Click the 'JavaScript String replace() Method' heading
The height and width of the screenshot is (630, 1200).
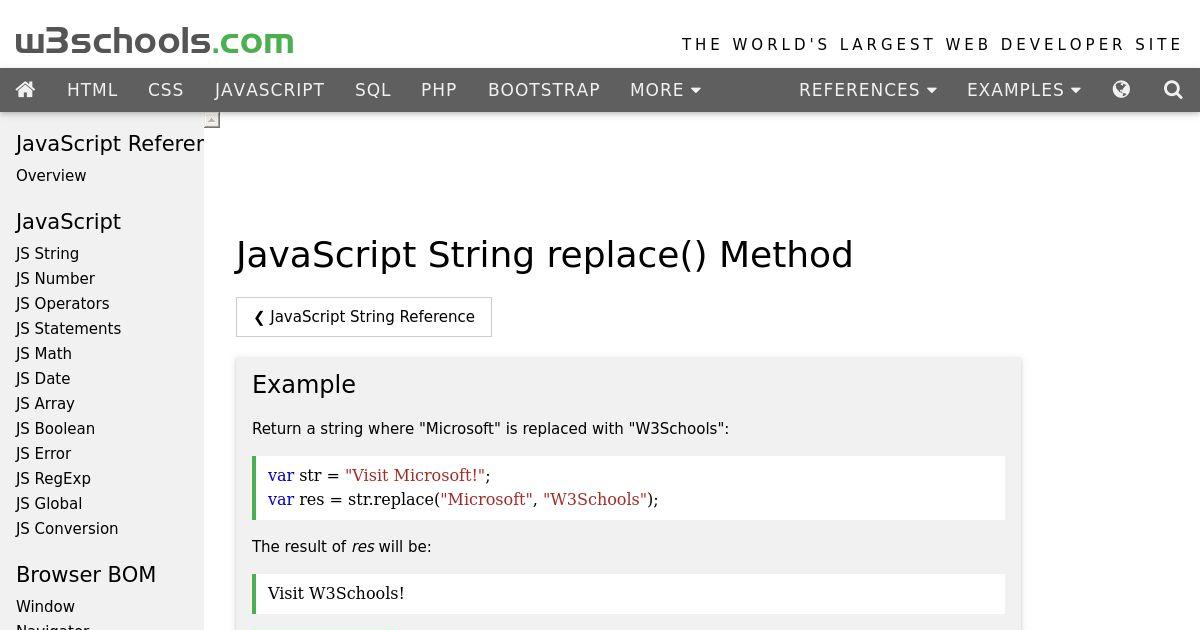[544, 255]
